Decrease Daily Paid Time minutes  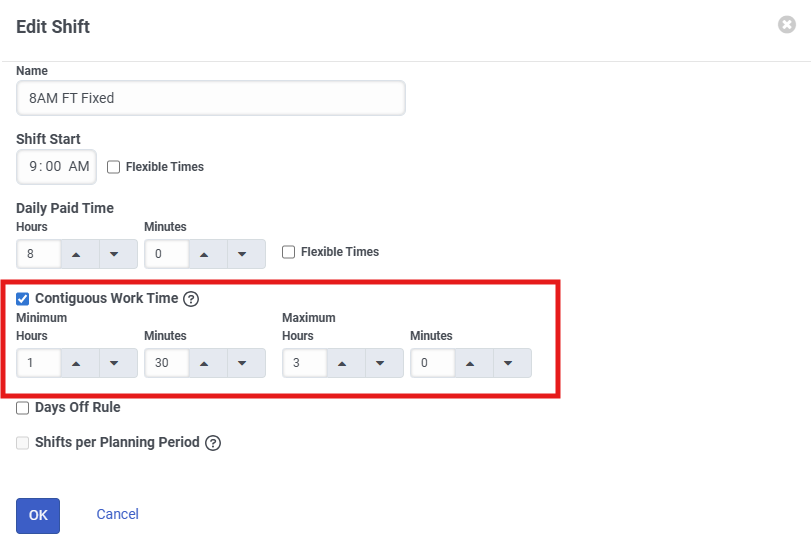tap(243, 254)
